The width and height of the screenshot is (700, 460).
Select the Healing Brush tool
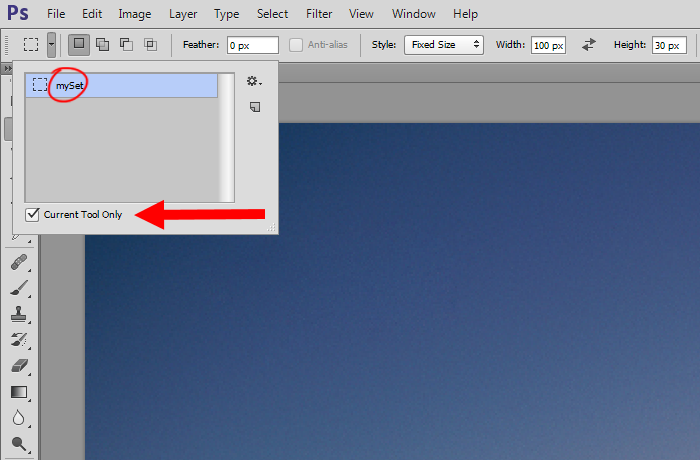[19, 262]
